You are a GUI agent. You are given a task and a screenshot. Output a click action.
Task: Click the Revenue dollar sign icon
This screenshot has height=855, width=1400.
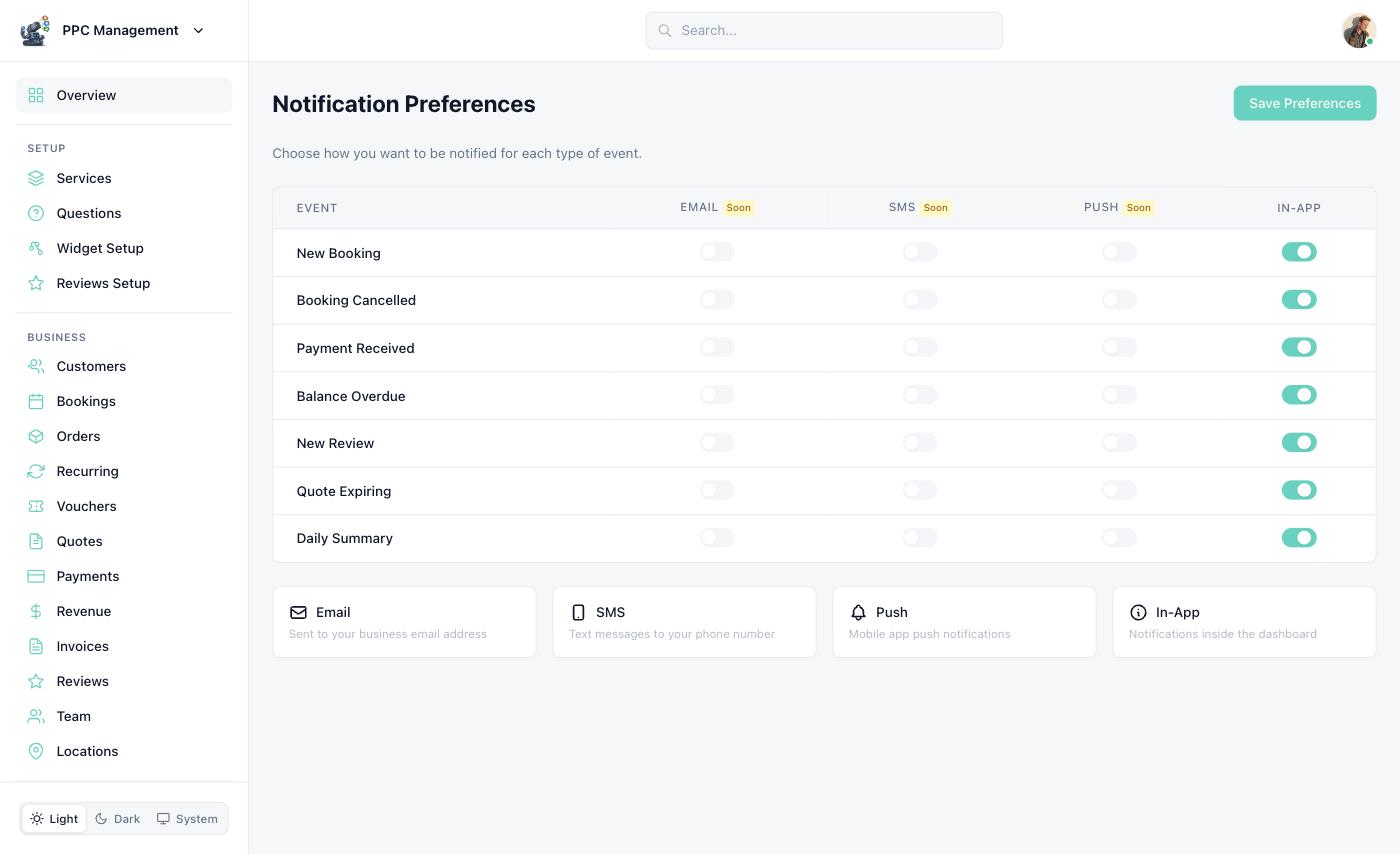click(36, 611)
